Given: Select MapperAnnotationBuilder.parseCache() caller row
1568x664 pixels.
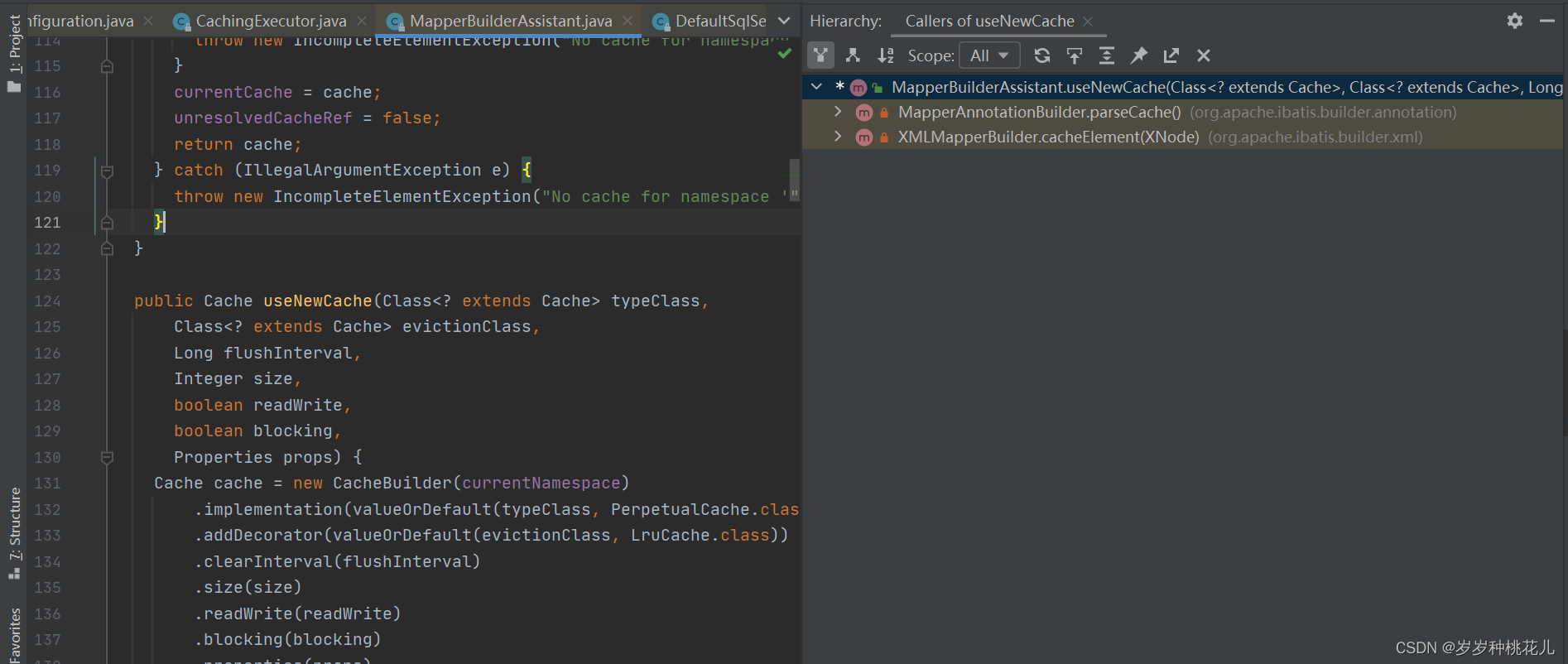Looking at the screenshot, I should coord(1183,112).
